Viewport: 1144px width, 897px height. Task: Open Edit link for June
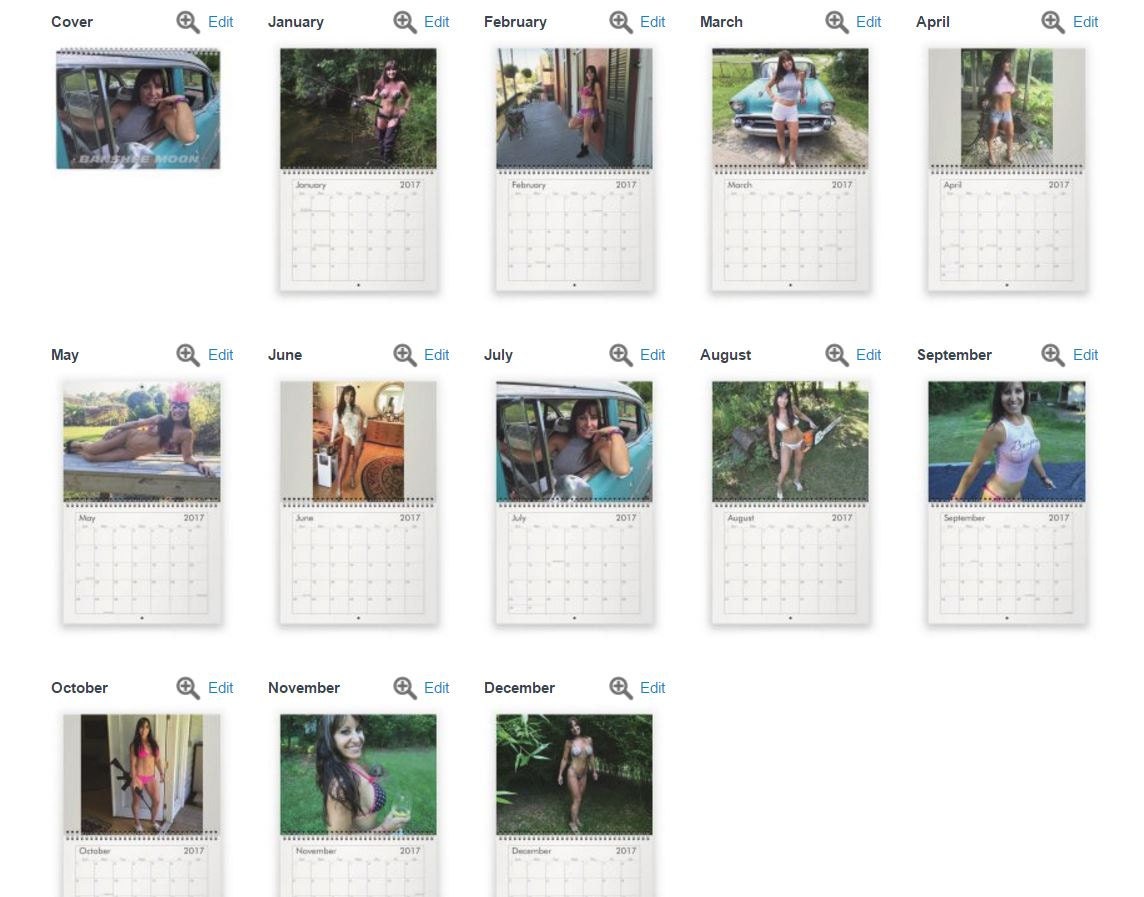tap(436, 355)
